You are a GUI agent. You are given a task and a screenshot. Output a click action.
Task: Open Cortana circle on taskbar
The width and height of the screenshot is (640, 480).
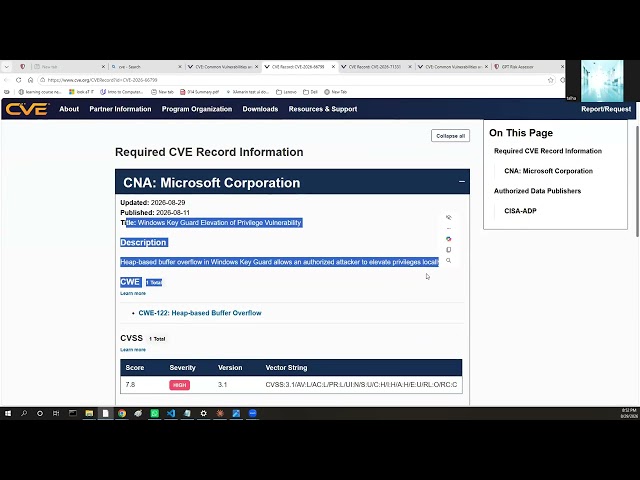(x=40, y=413)
